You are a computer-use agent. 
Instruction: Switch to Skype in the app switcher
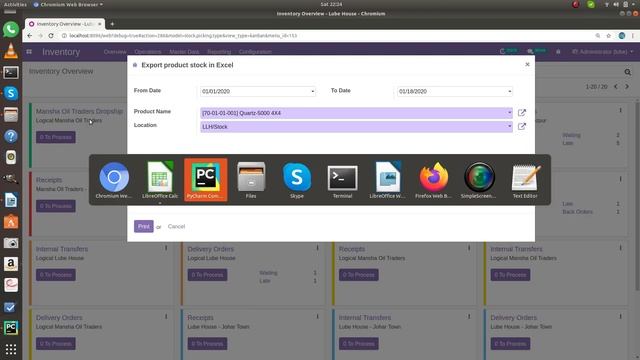tap(297, 180)
